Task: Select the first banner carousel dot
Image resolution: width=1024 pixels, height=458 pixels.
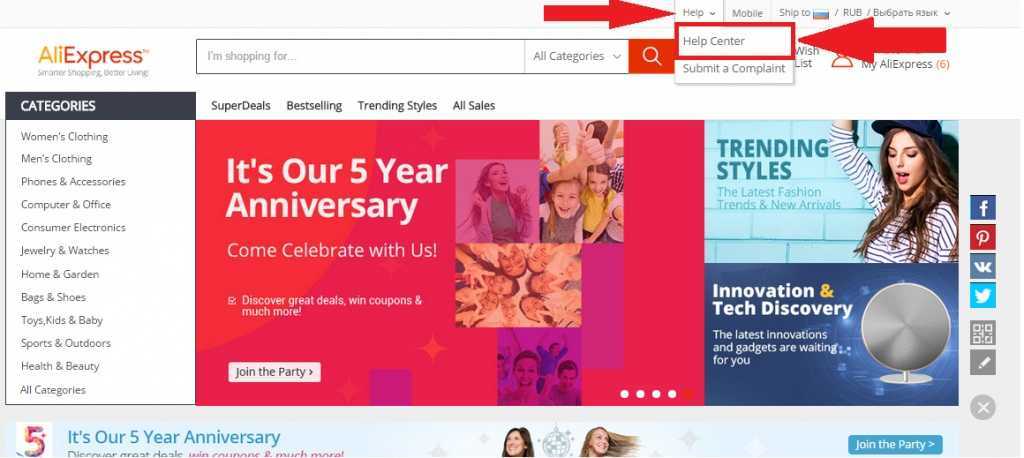Action: [x=624, y=394]
